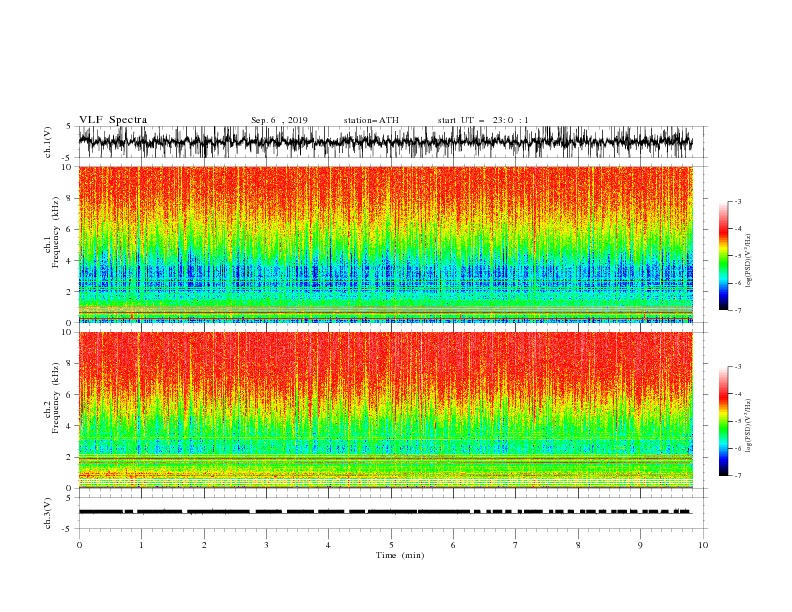Click the ch.1 voltage waveform trace panel
Screen dimensions: 792x612
[392, 142]
